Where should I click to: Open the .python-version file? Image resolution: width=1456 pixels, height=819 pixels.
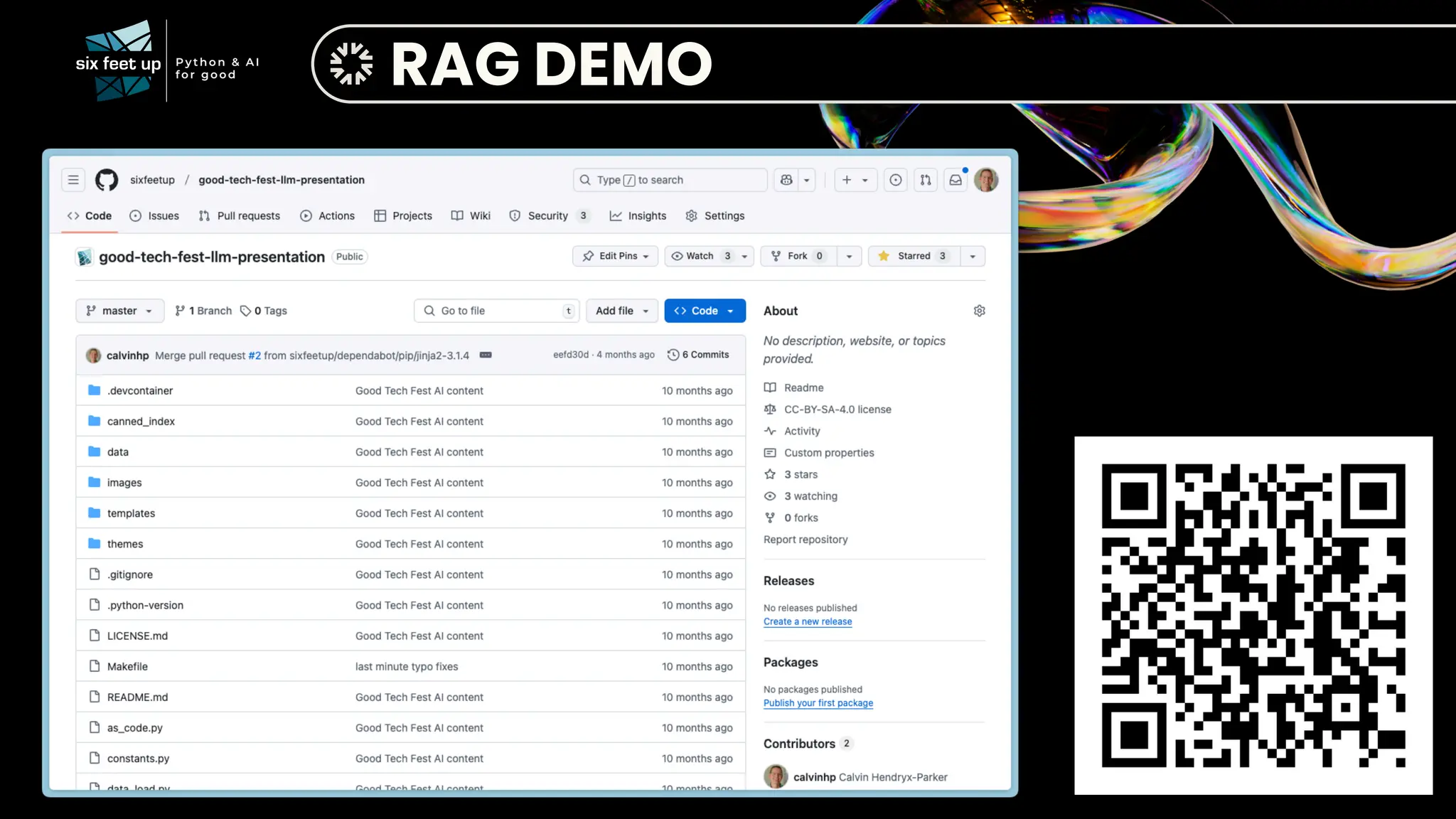pos(145,605)
